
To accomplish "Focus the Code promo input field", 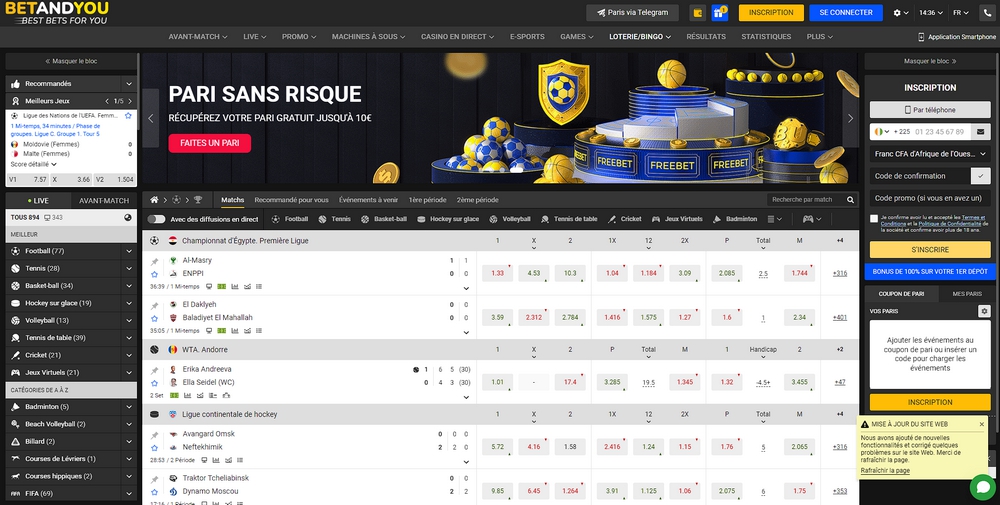I will [930, 198].
